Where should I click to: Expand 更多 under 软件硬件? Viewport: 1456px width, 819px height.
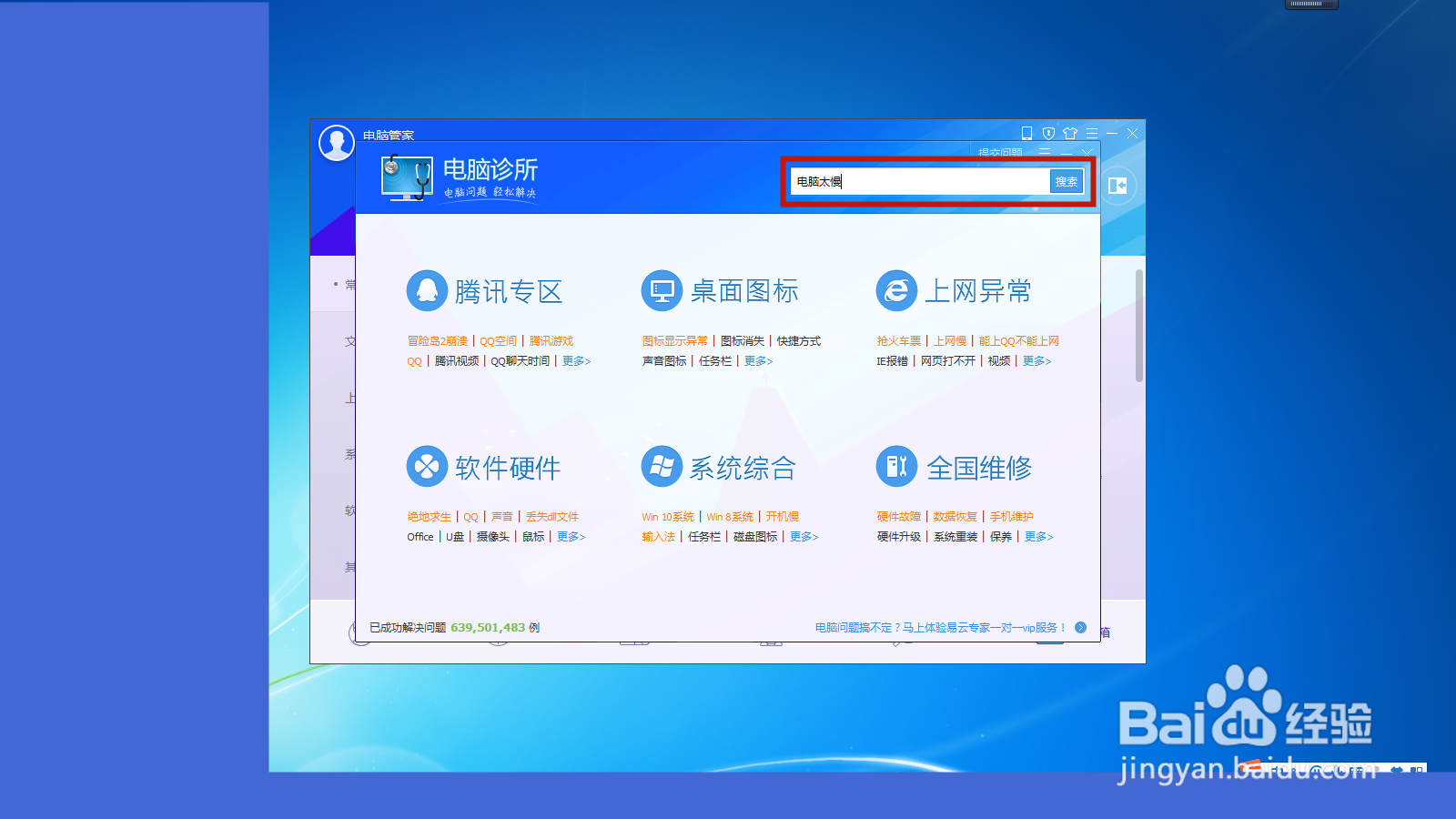click(x=571, y=537)
